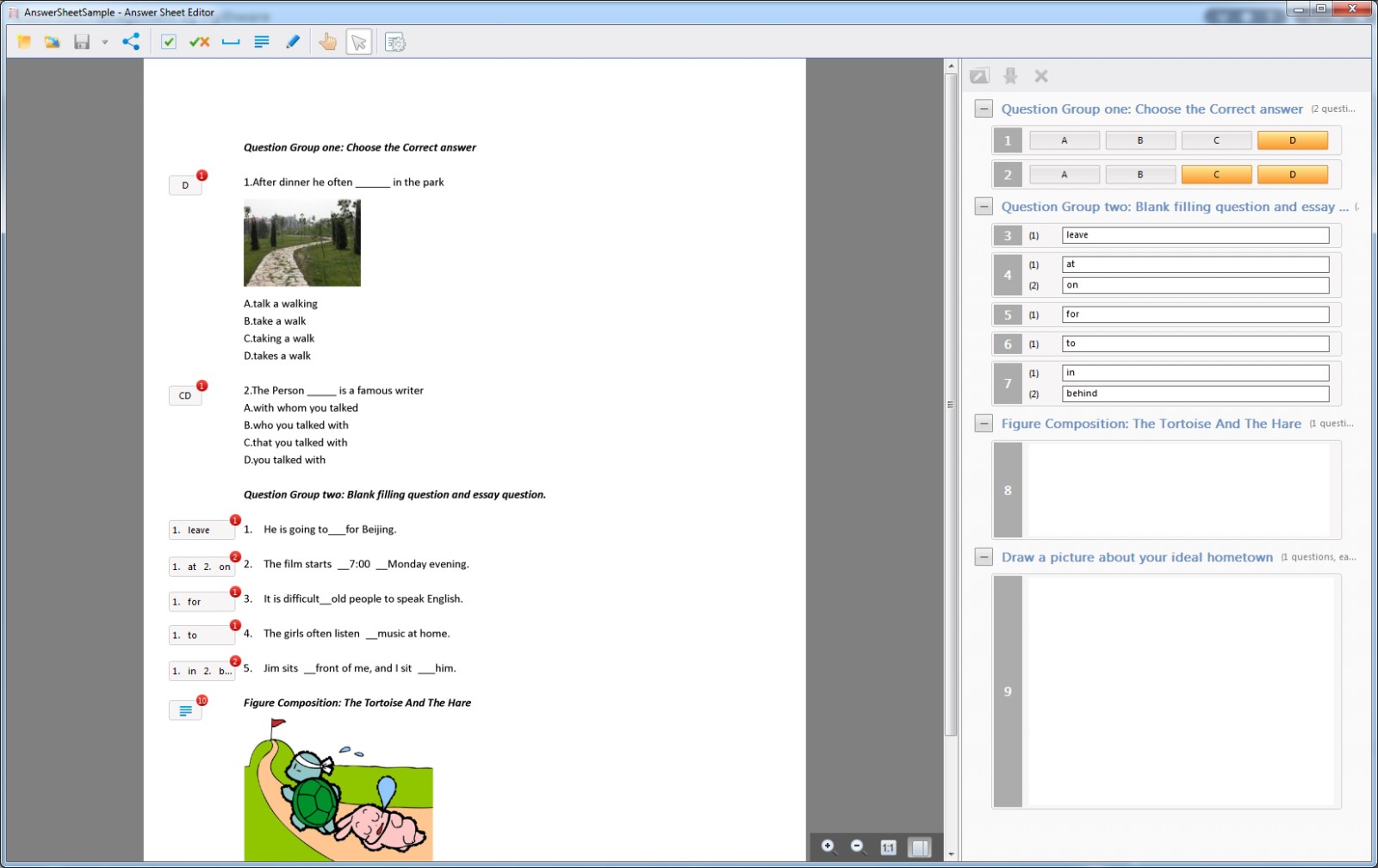1378x868 pixels.
Task: Toggle option B for question 2
Action: (1140, 174)
